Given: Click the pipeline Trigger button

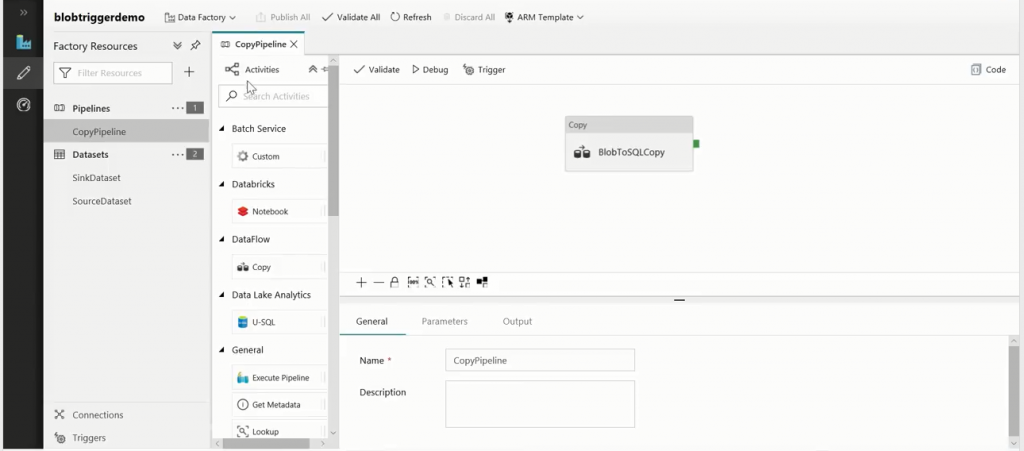Looking at the screenshot, I should pos(484,69).
